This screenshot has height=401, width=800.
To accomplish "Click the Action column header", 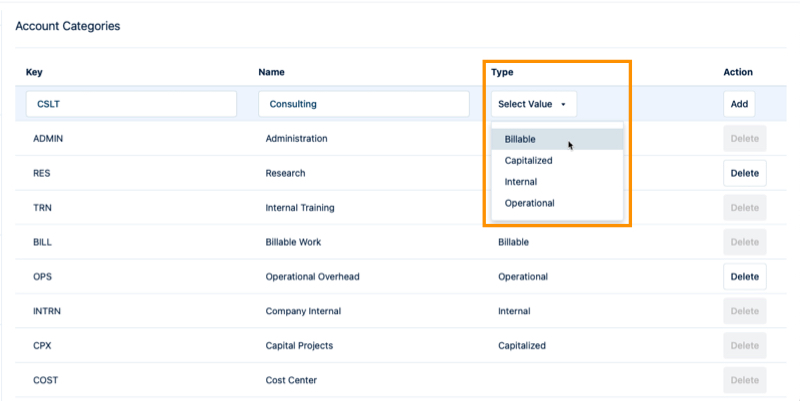I will [738, 72].
